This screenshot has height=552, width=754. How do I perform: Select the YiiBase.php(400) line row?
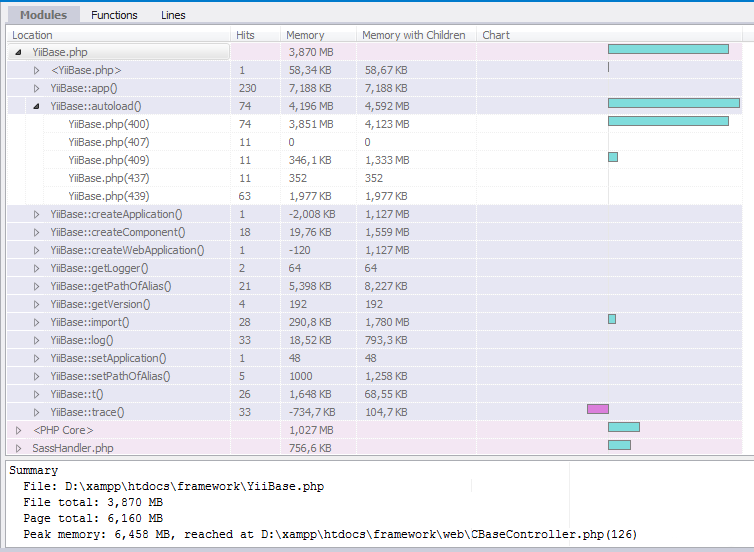click(x=108, y=124)
